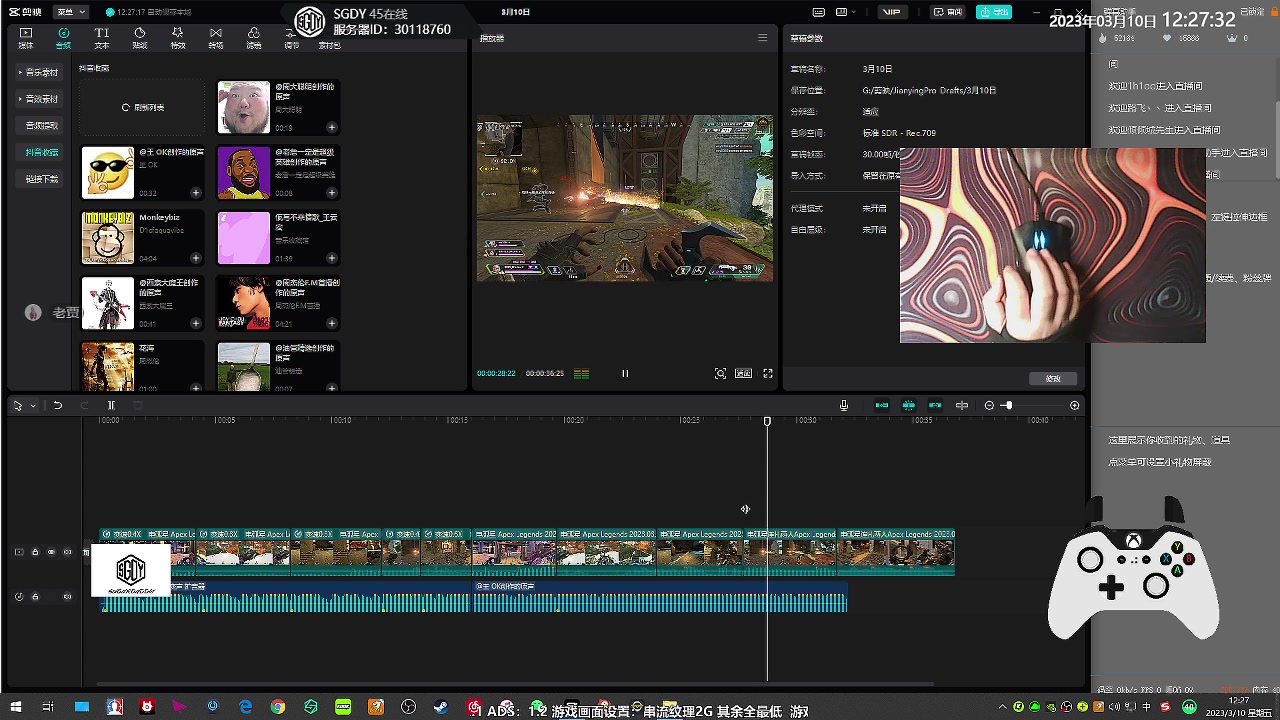Screen dimensions: 1280x720
Task: Open the 媒体 (Media) tab
Action: [x=26, y=38]
